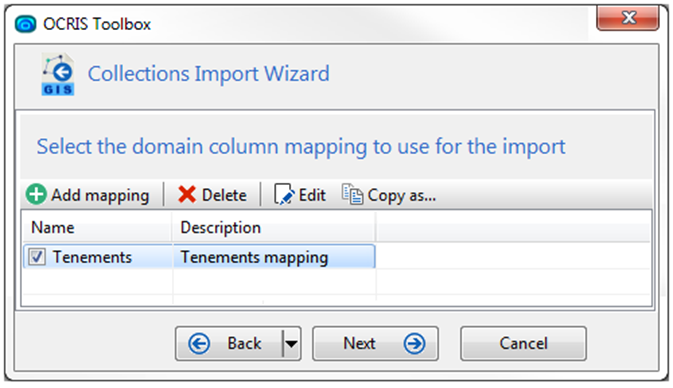Sort by the Name column header
The height and width of the screenshot is (388, 673).
click(x=97, y=227)
